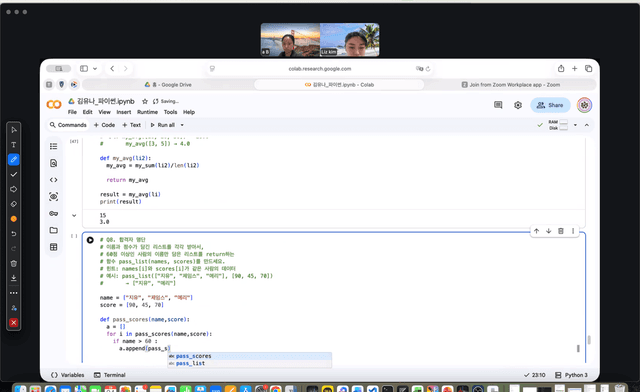Select the Text annotation tool

(13, 145)
